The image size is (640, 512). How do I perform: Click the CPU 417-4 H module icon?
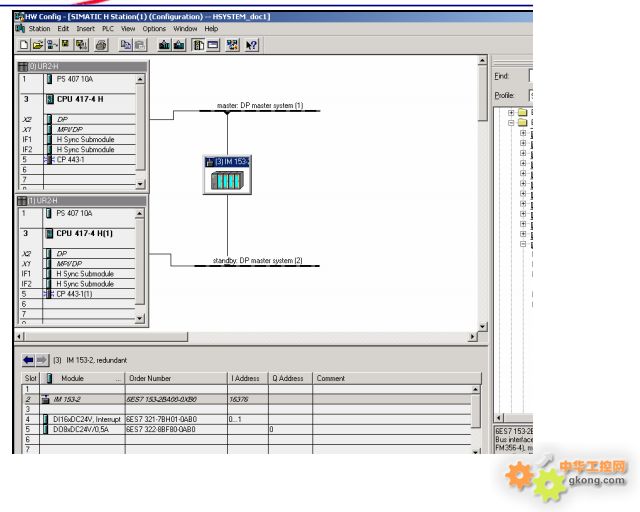pyautogui.click(x=50, y=99)
